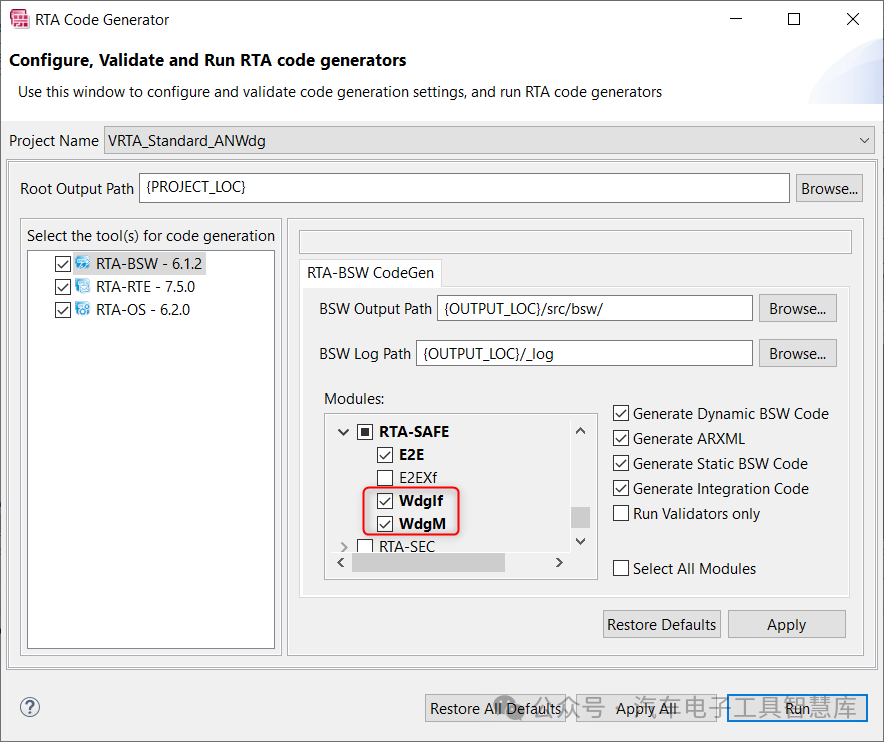Minimize the RTA Code Generator window
884x742 pixels.
click(x=736, y=19)
